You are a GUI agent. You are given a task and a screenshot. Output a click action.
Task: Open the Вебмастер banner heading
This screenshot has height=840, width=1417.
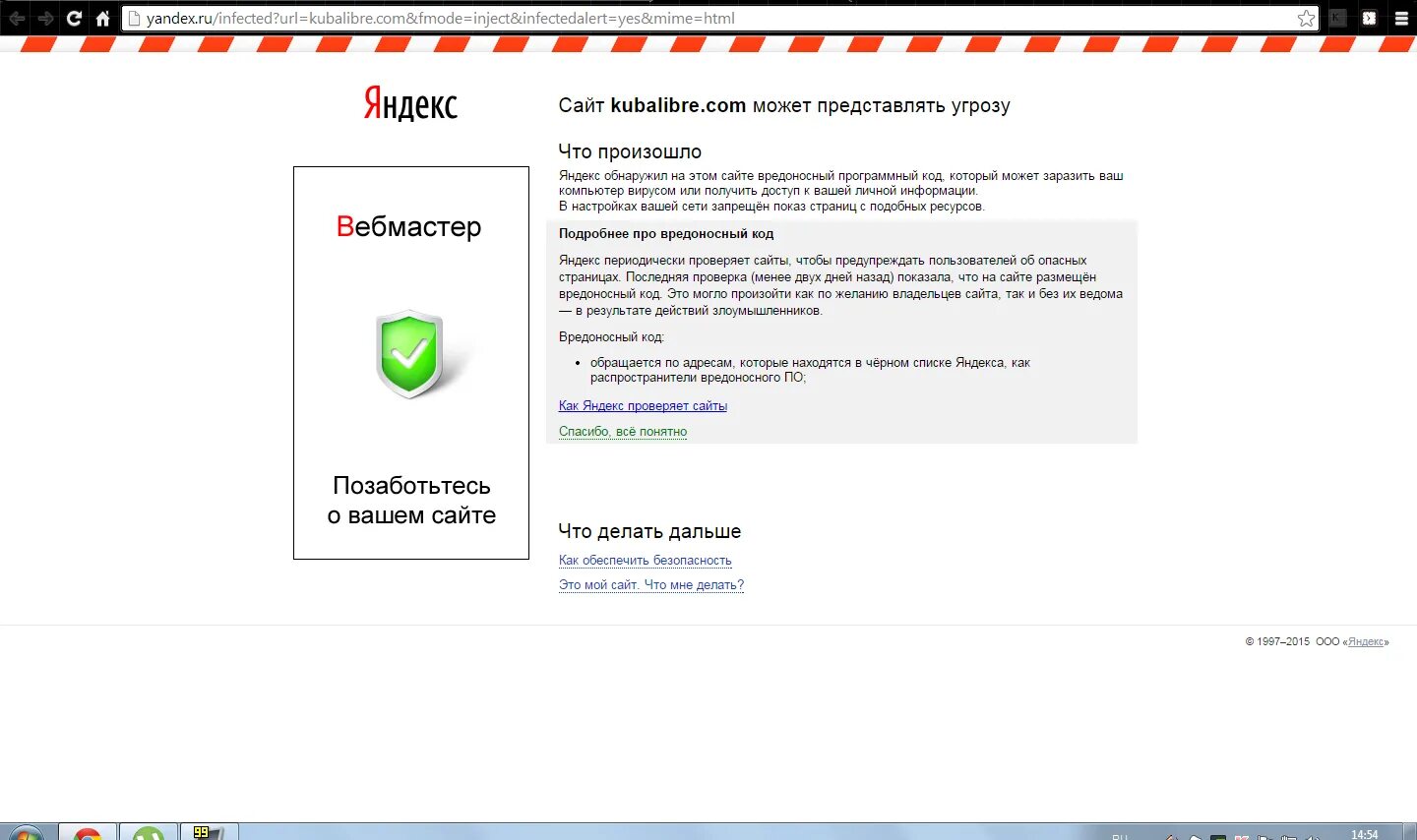(x=409, y=227)
